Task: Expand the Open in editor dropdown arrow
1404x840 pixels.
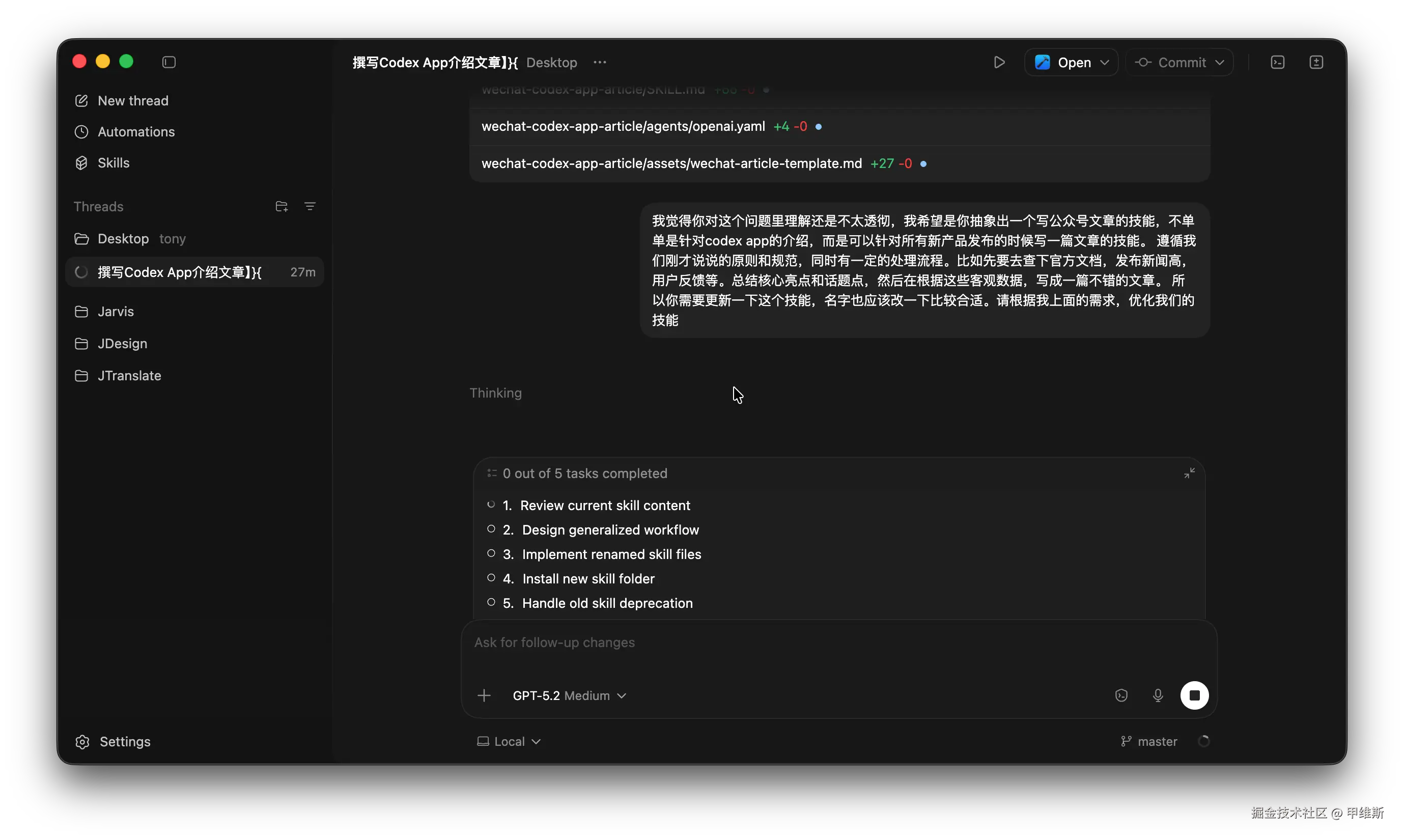Action: 1104,62
